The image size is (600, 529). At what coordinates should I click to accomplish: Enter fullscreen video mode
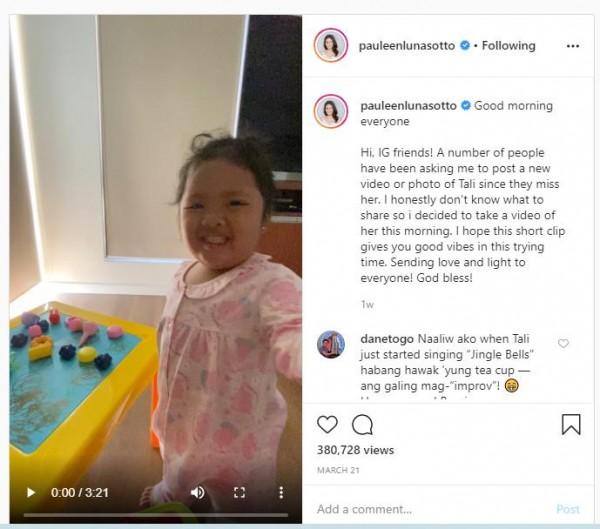(239, 492)
